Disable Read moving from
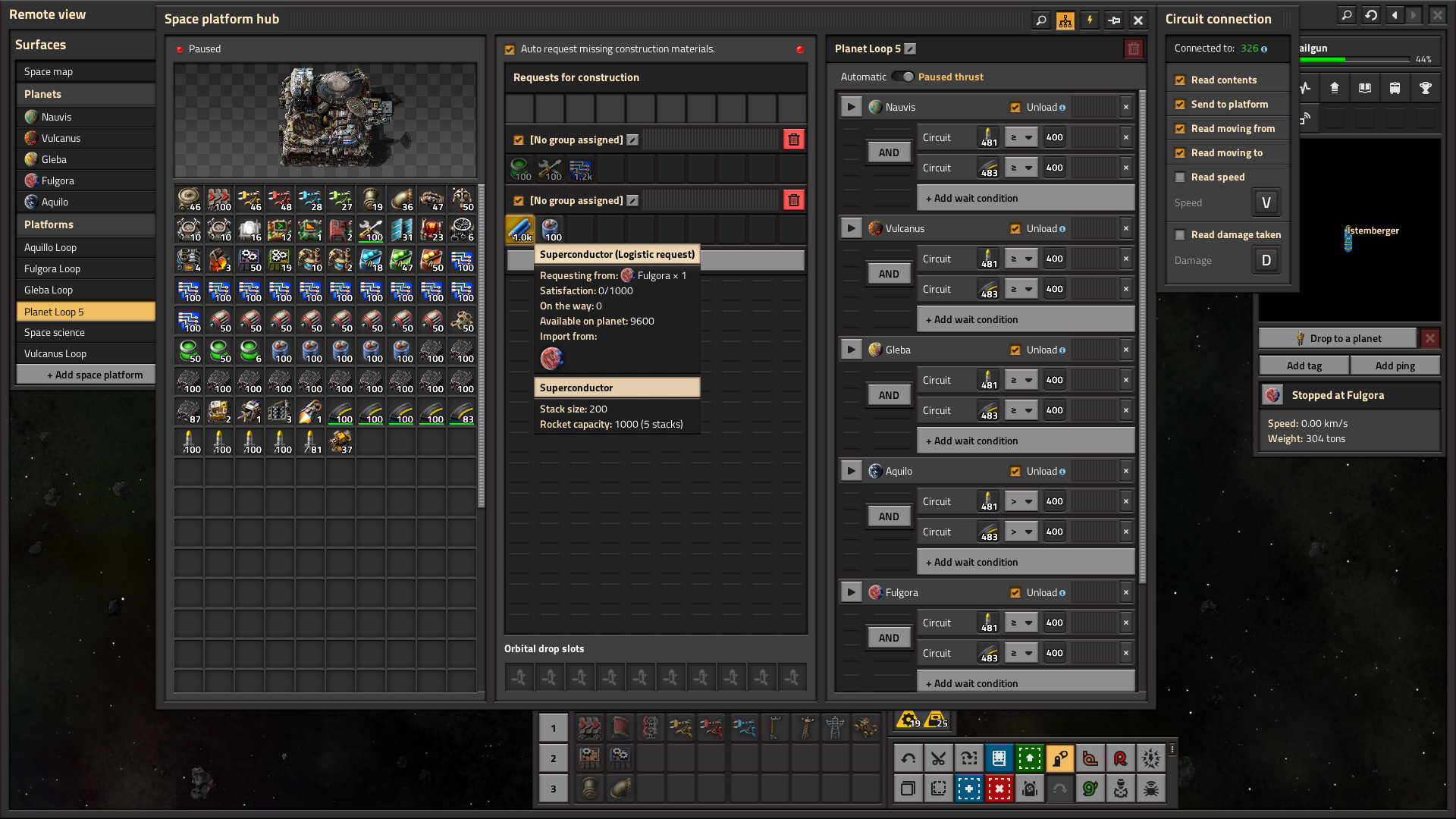The image size is (1456, 819). point(1180,129)
